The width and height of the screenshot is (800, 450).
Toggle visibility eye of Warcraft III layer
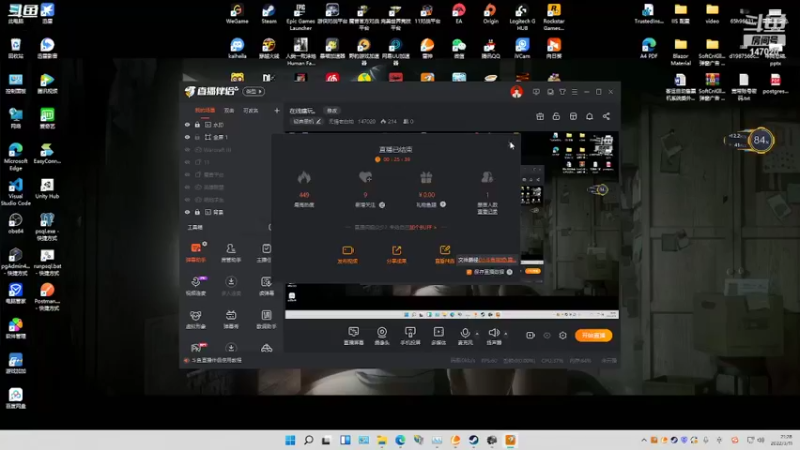187,150
